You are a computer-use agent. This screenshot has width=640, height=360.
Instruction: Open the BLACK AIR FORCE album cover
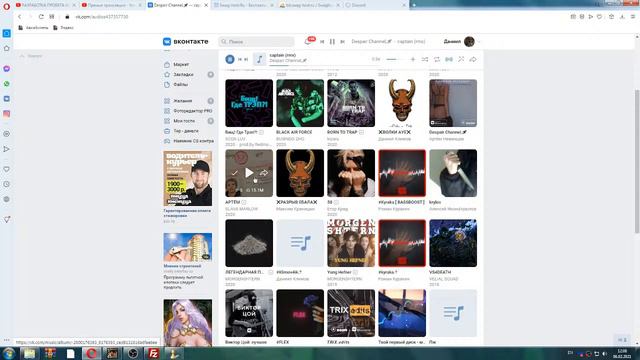(x=300, y=103)
